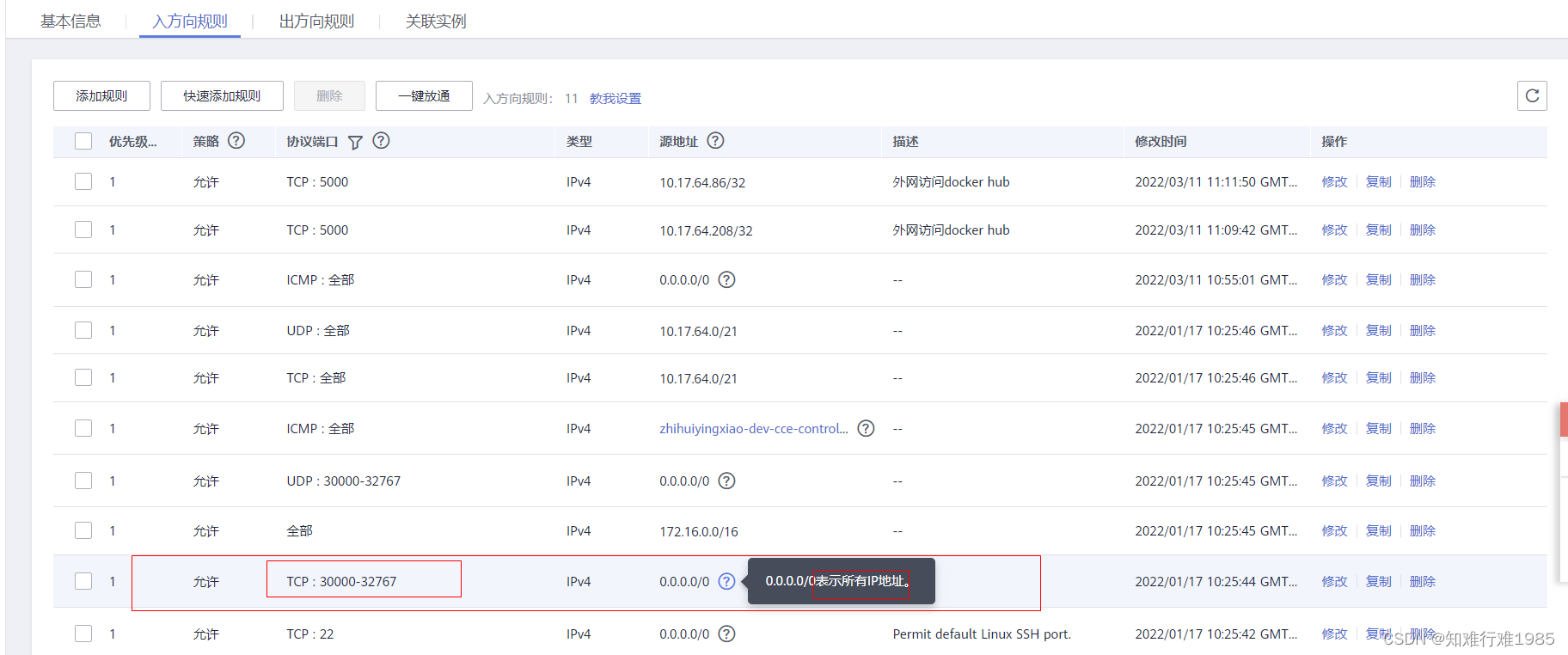Click 复制 for the 172.16.0.0/16 rule

click(1378, 530)
